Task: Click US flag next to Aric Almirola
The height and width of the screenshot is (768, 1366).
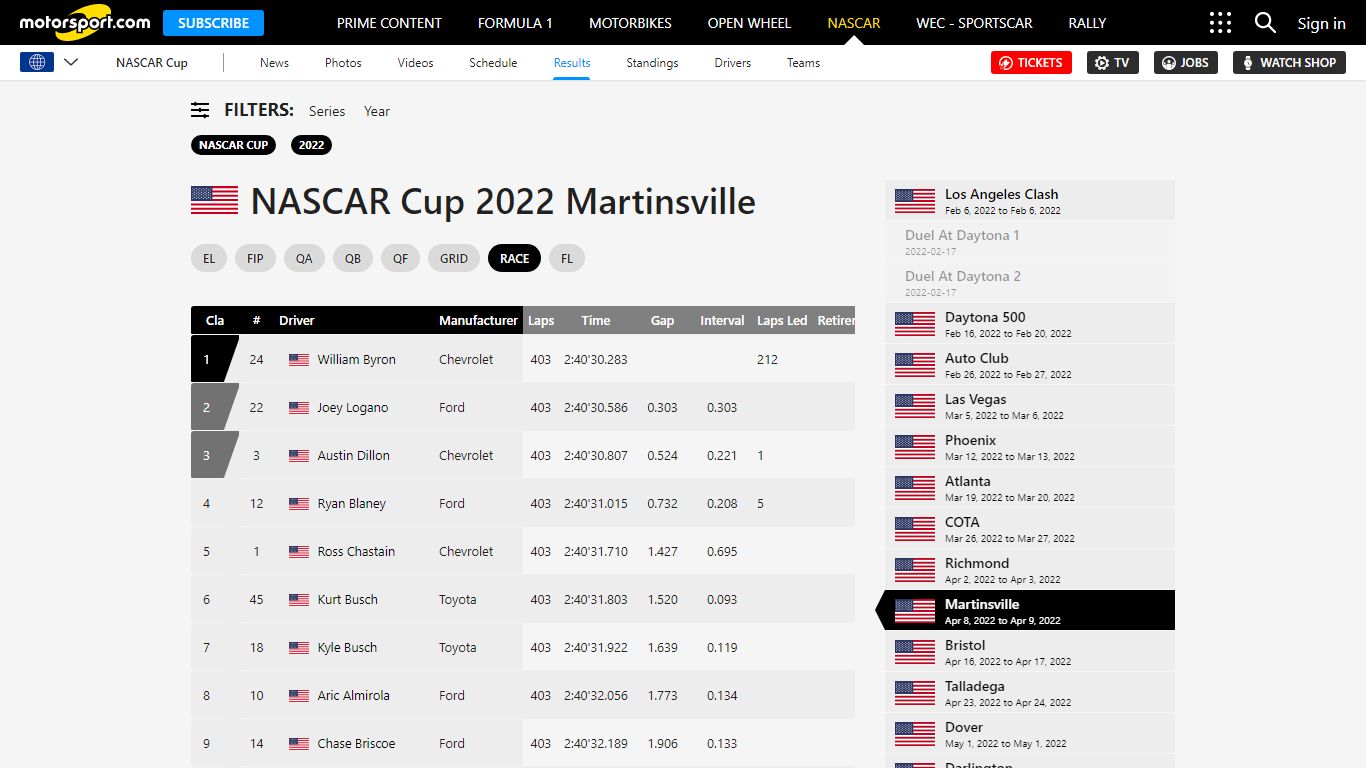Action: tap(299, 696)
